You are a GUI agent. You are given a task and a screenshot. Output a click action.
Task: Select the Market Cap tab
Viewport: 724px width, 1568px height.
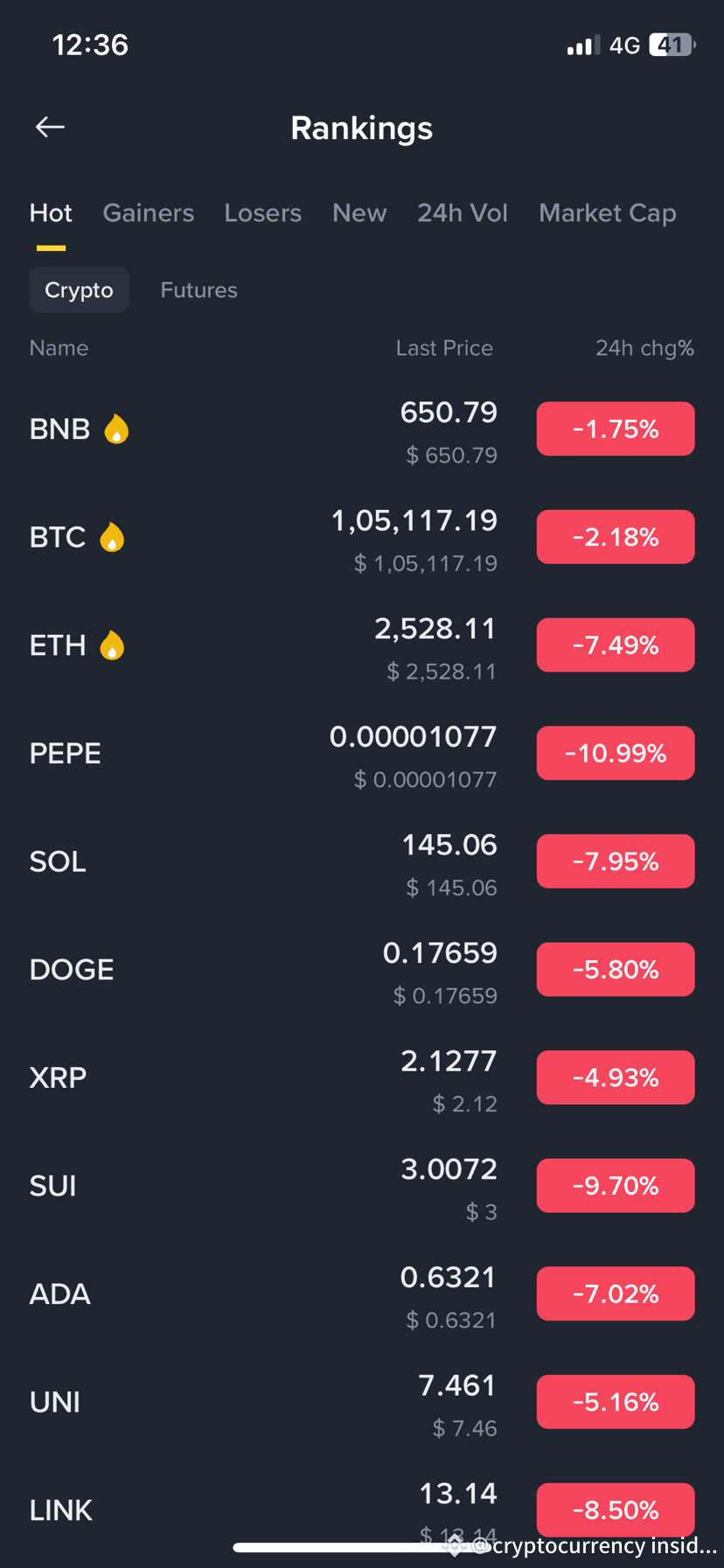tap(608, 213)
